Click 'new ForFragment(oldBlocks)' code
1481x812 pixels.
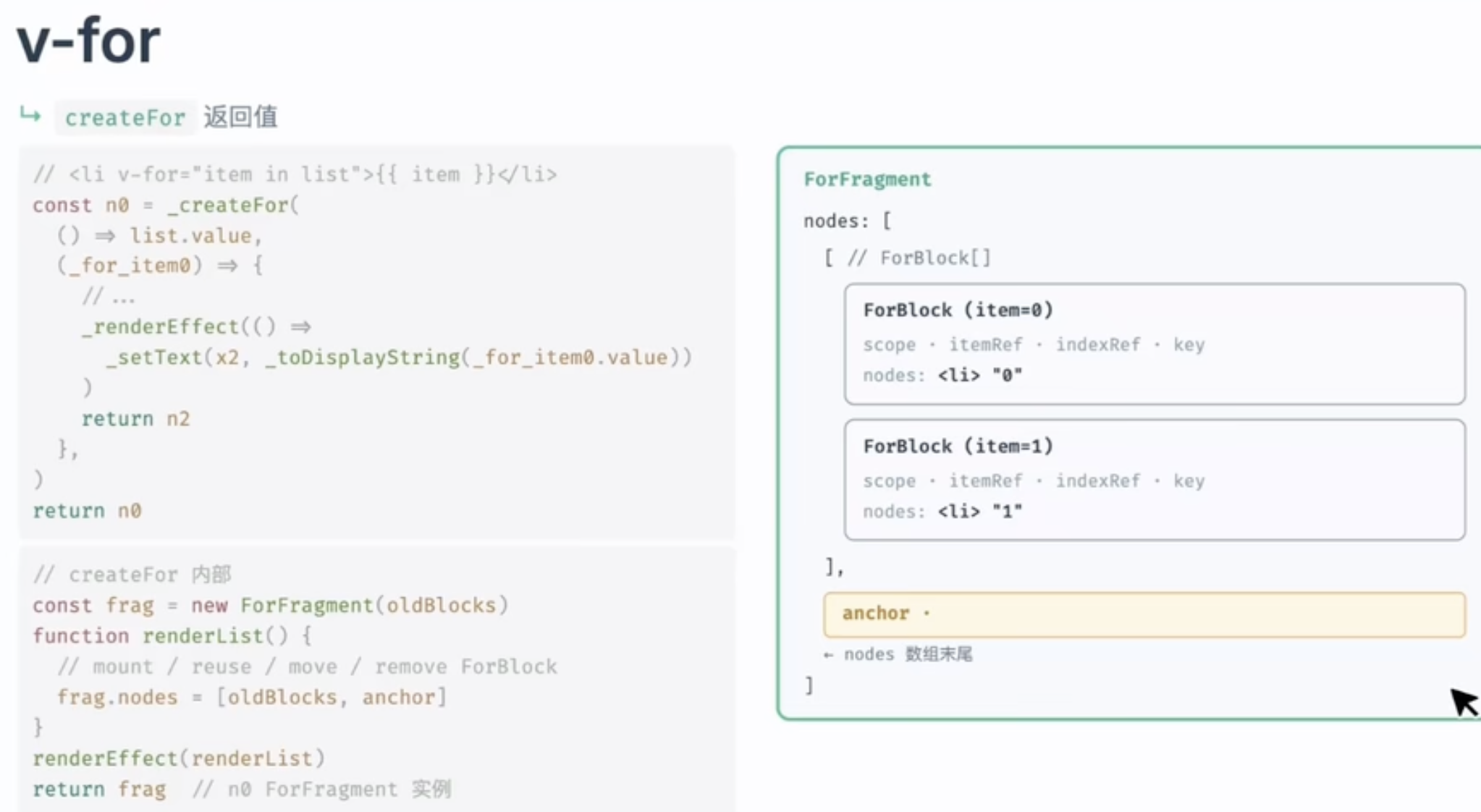click(x=350, y=605)
